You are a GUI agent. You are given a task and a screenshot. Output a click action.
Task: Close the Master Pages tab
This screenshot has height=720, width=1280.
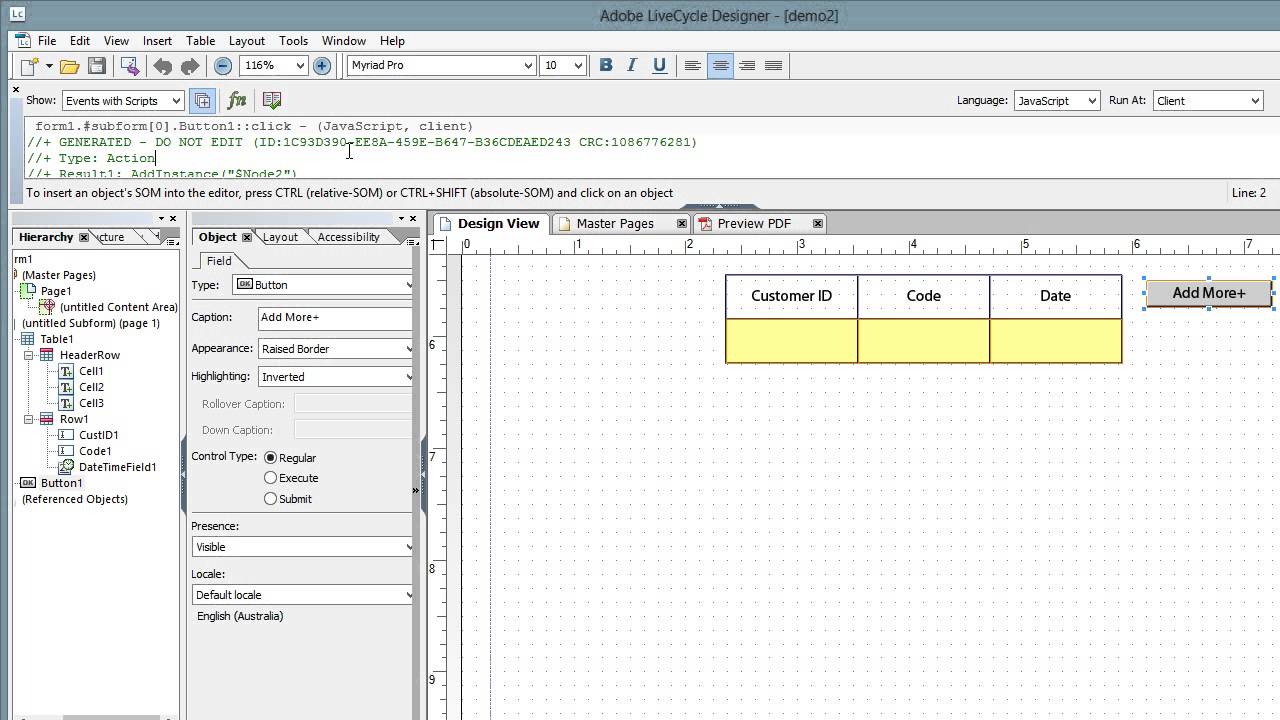(x=682, y=223)
